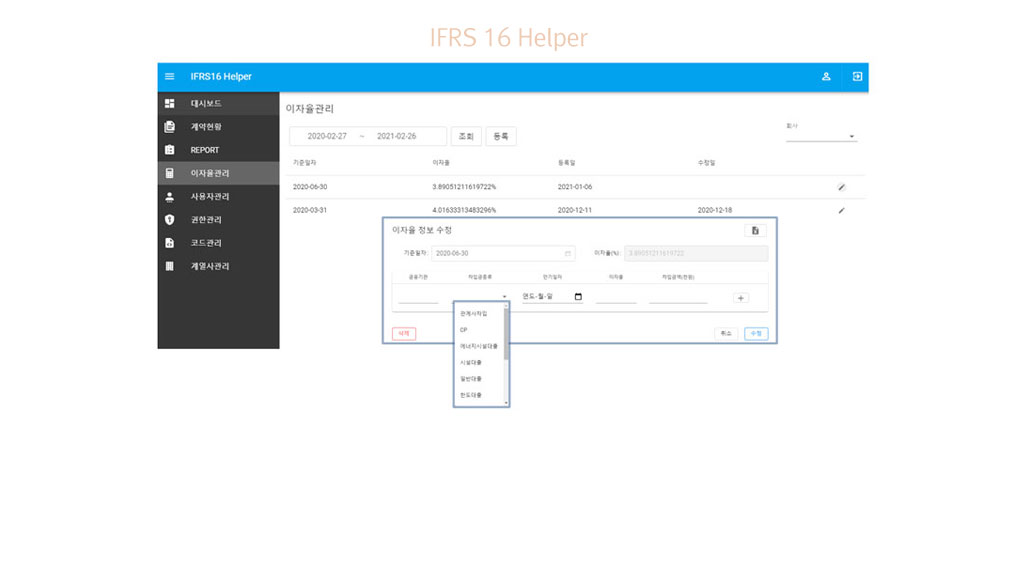The image size is (1024, 586).
Task: Click the document icon in edit dialog
Action: tap(755, 231)
